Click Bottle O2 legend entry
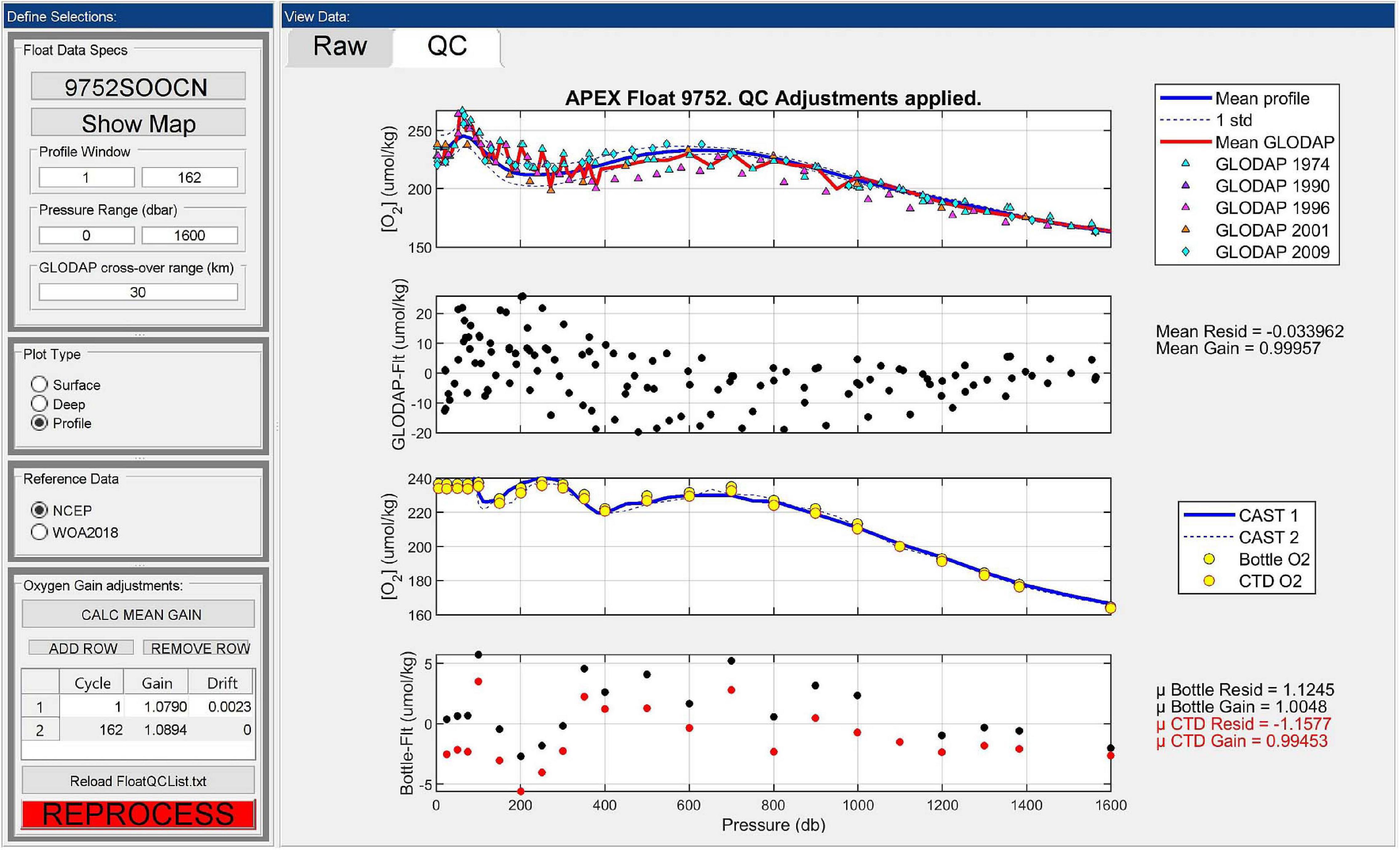This screenshot has width=1400, height=850. pos(1257,559)
